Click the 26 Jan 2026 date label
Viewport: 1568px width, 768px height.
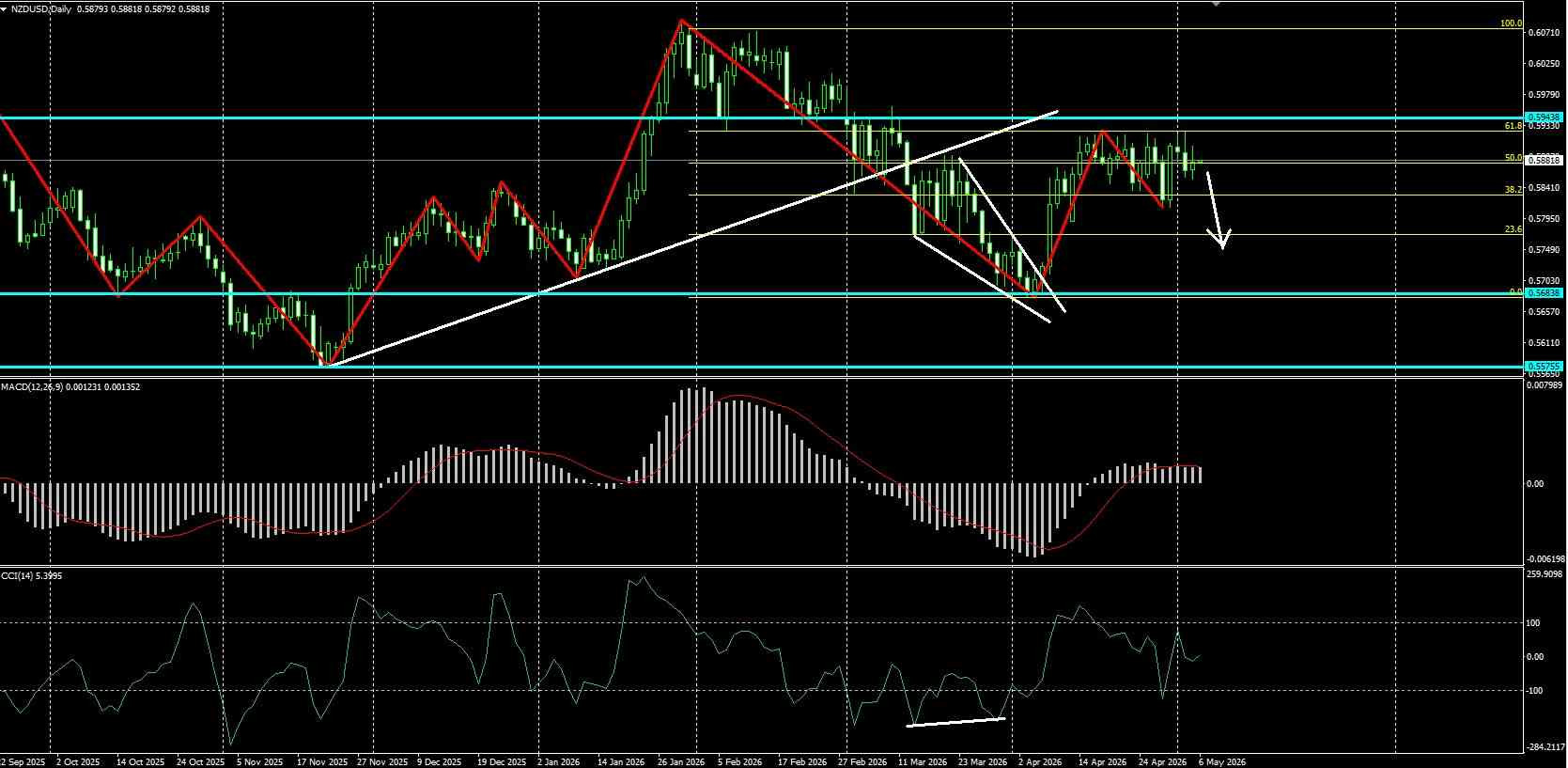682,761
